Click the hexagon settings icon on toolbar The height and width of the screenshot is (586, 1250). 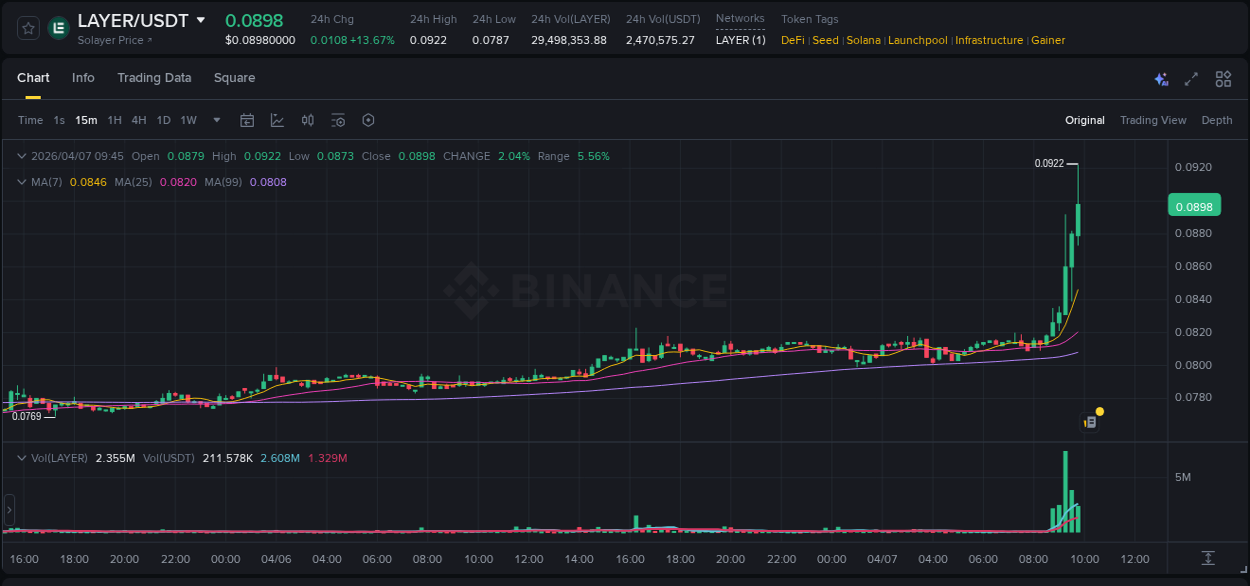(x=368, y=120)
